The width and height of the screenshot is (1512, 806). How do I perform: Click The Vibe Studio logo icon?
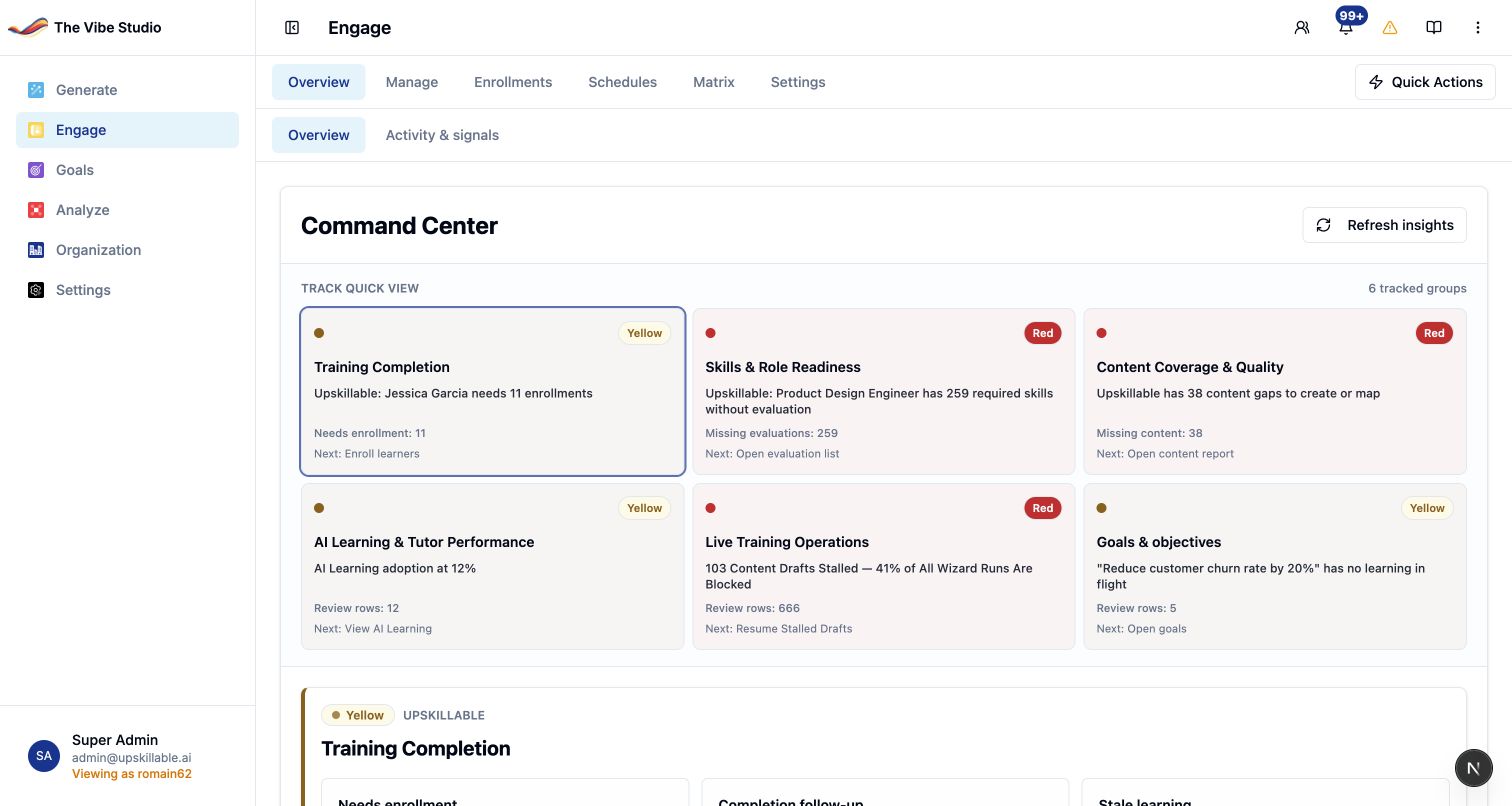27,27
